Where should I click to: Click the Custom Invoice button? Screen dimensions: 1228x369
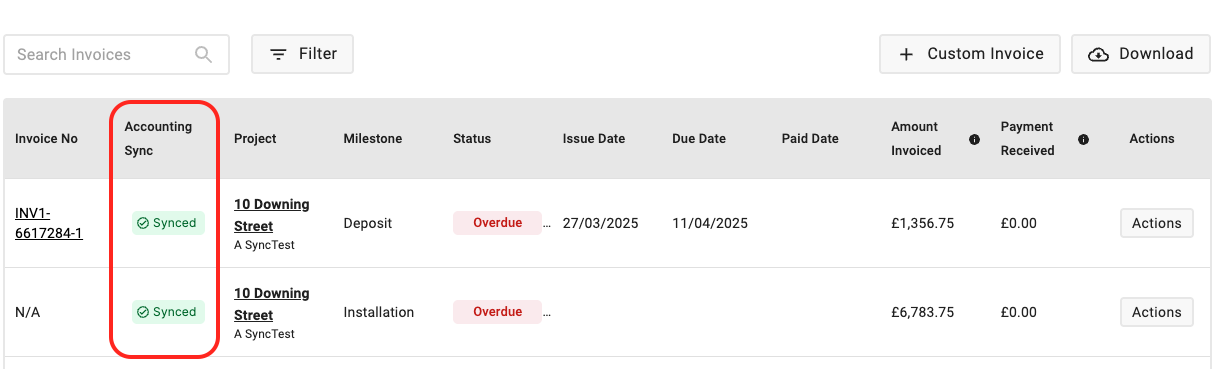970,54
